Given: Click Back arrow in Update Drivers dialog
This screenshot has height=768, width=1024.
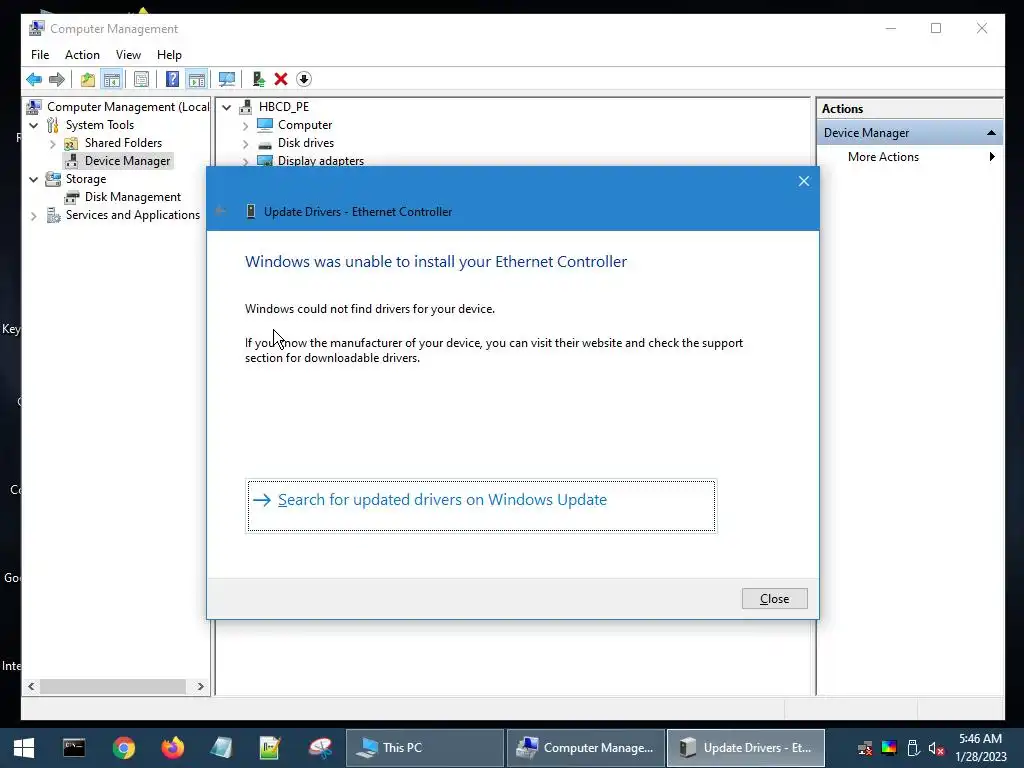Looking at the screenshot, I should (221, 211).
